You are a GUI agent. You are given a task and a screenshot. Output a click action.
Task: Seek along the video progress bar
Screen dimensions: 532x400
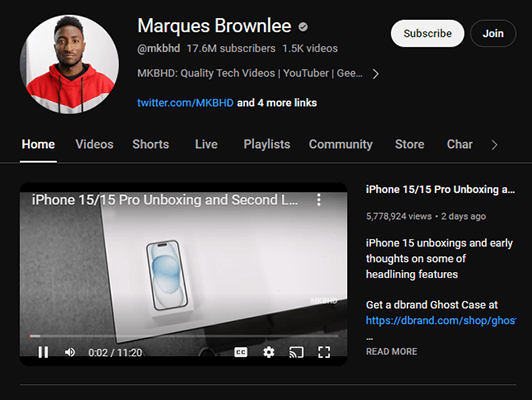tap(184, 336)
